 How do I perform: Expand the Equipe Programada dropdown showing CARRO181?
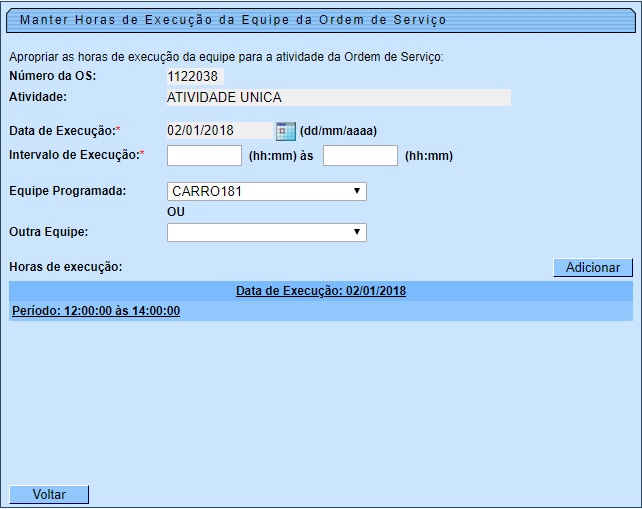[266, 192]
